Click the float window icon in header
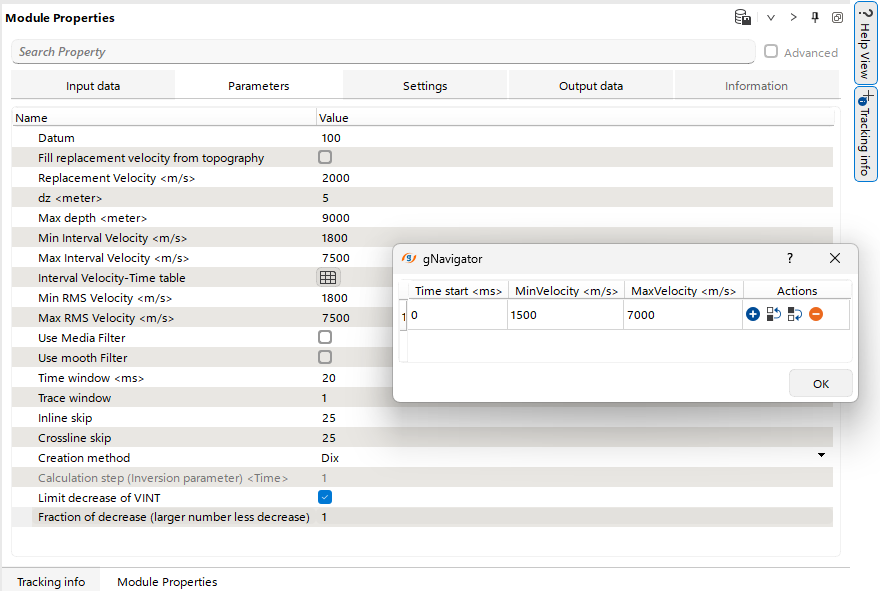This screenshot has height=591, width=880. pos(837,17)
